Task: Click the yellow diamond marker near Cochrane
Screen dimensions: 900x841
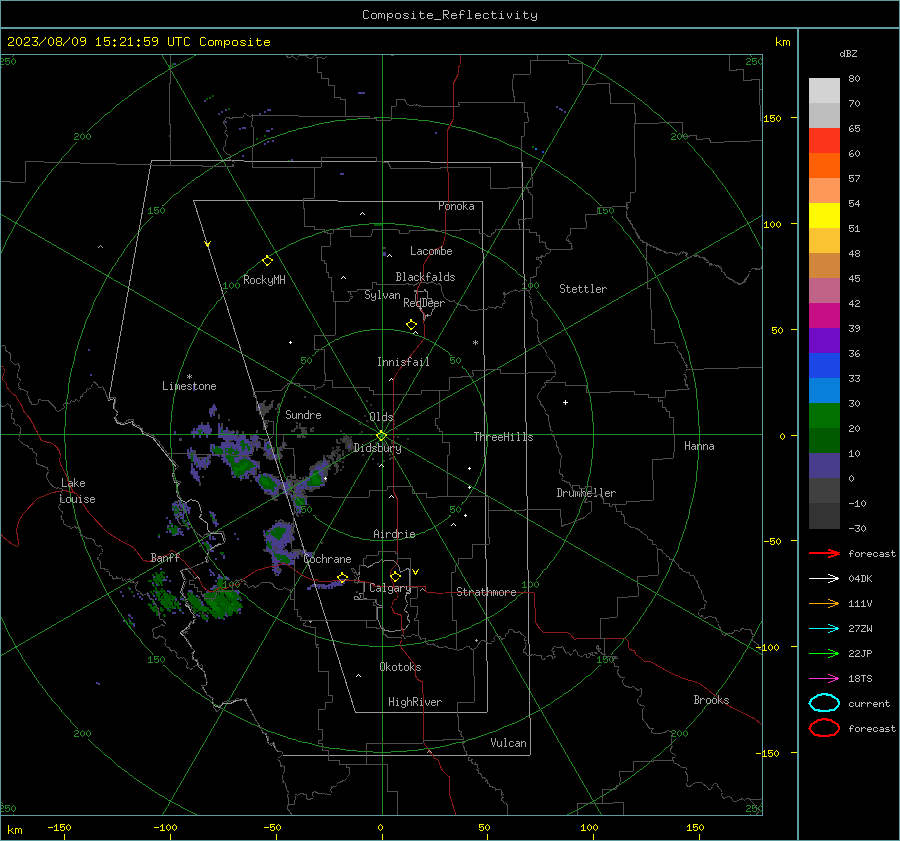Action: click(x=343, y=577)
